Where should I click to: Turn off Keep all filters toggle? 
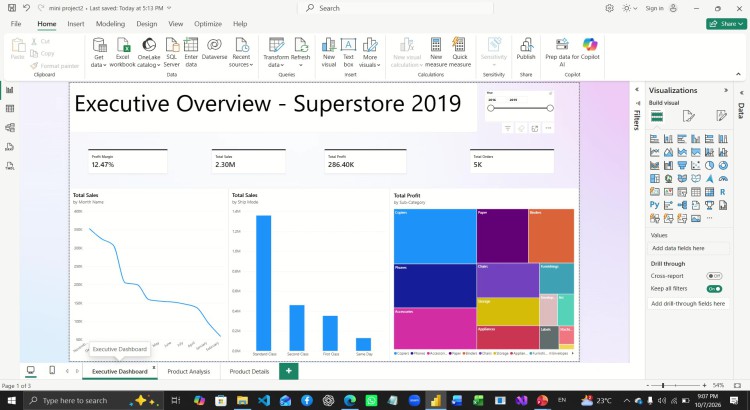pyautogui.click(x=714, y=289)
